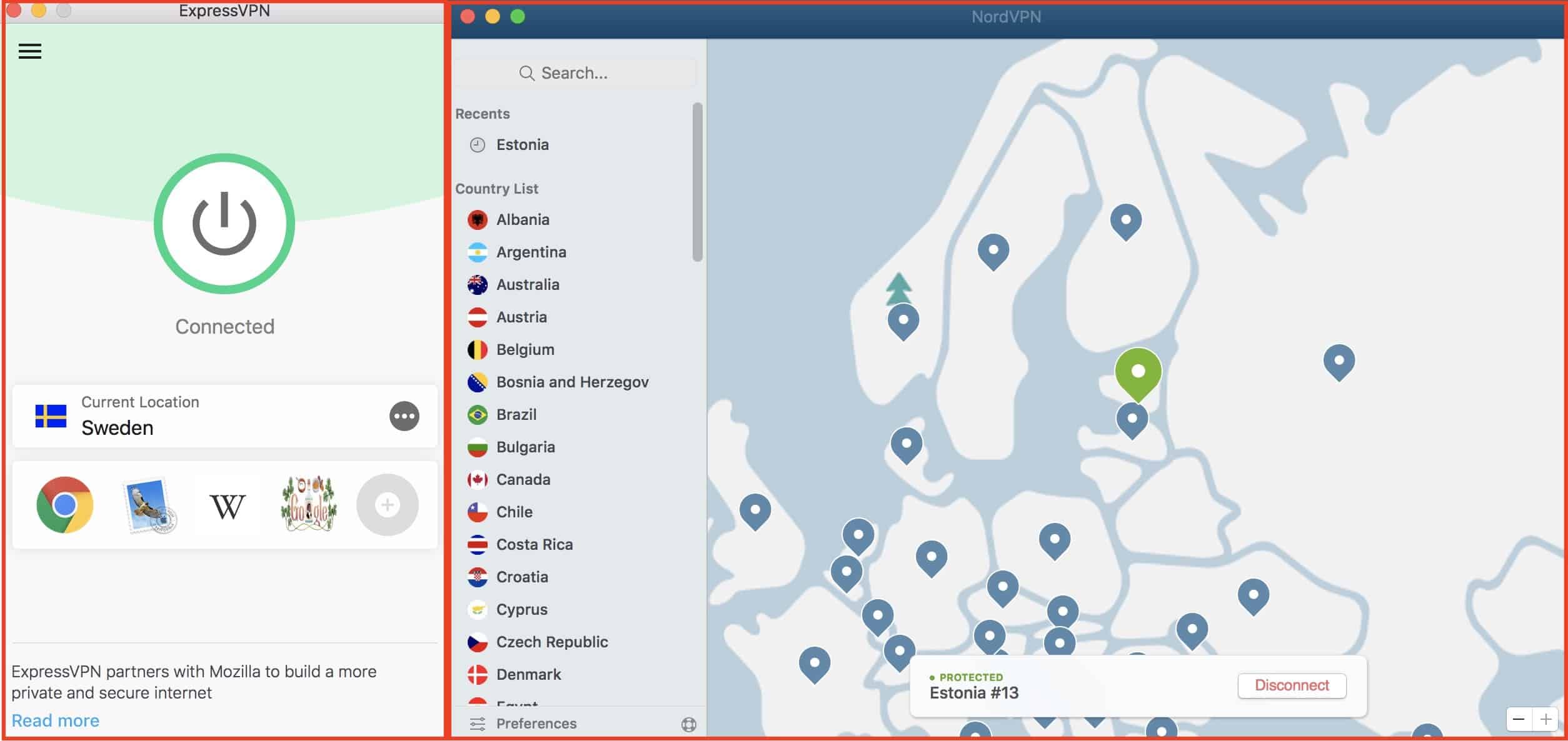Screen dimensions: 1568x741
Task: Click the Disconnect button
Action: pos(1292,685)
